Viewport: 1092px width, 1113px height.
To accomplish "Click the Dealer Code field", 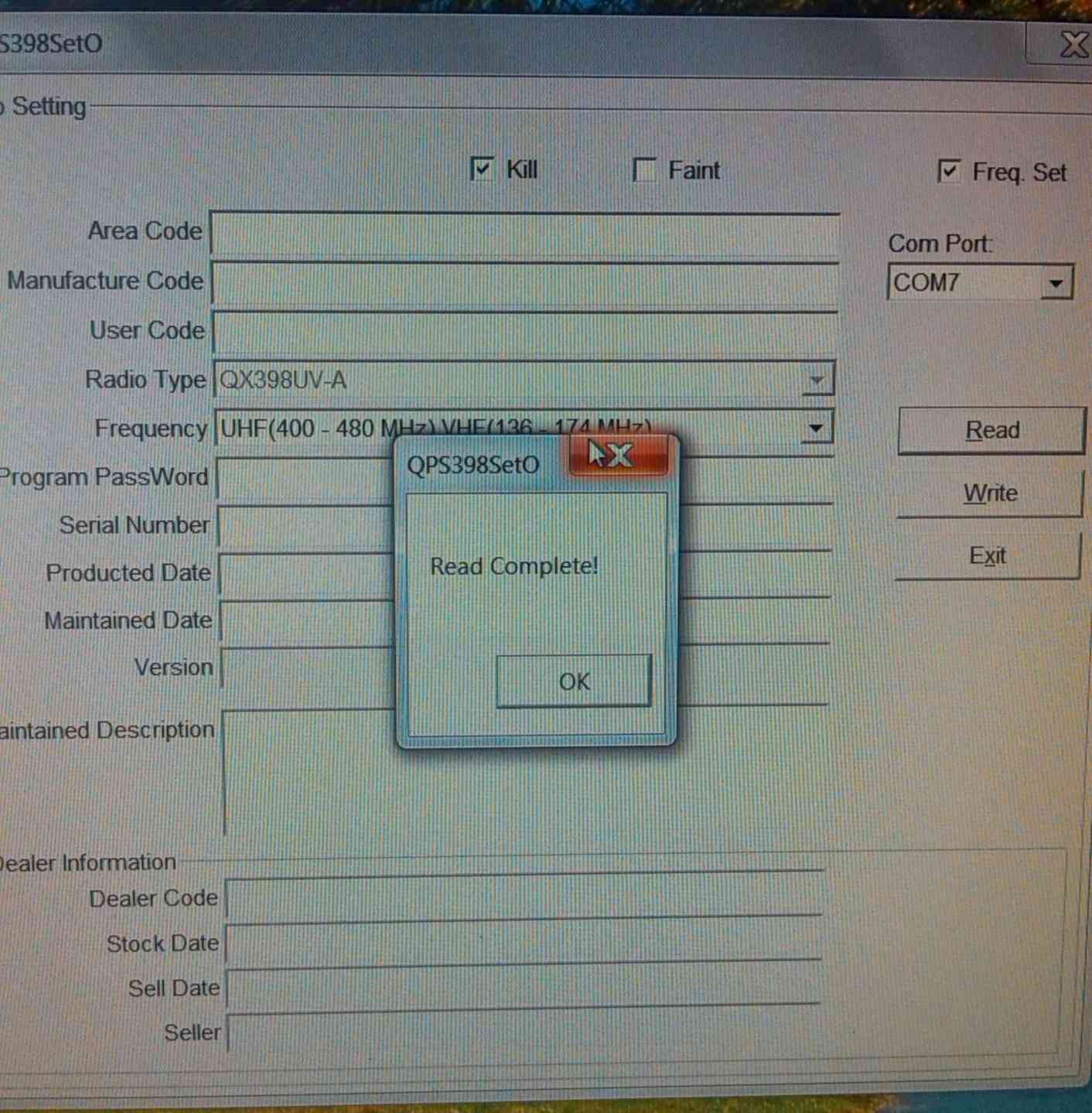I will click(x=523, y=897).
